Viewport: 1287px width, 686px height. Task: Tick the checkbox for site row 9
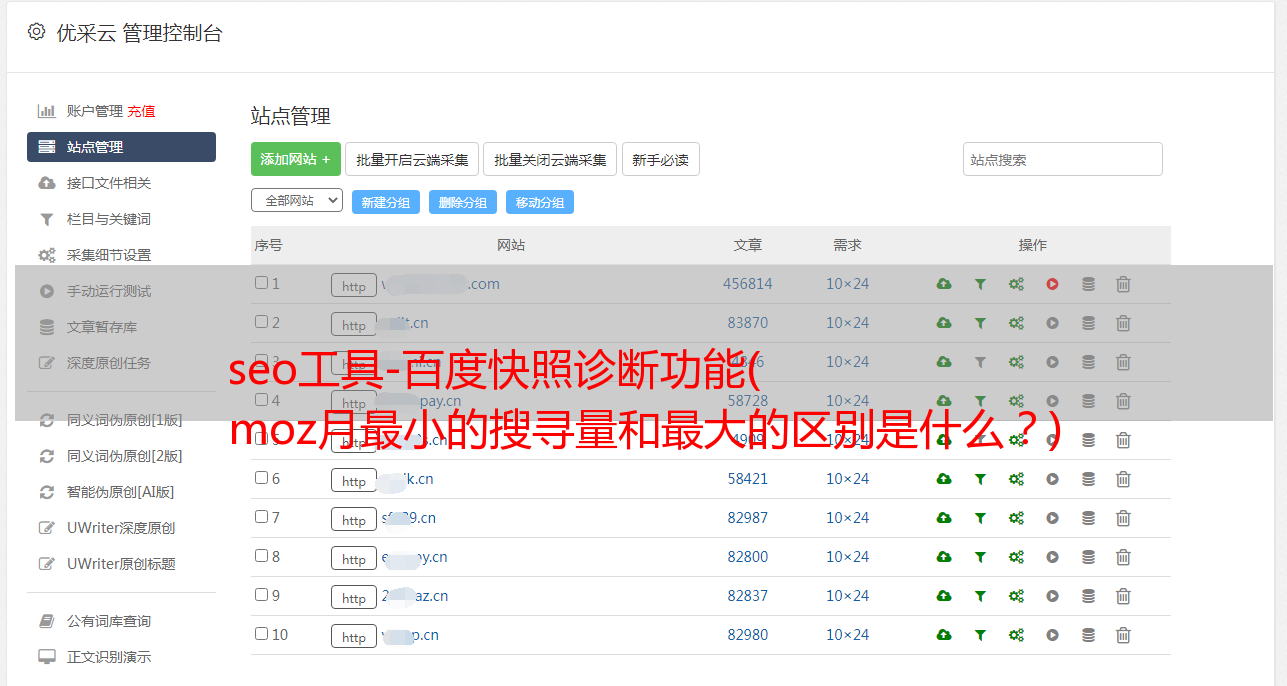261,595
